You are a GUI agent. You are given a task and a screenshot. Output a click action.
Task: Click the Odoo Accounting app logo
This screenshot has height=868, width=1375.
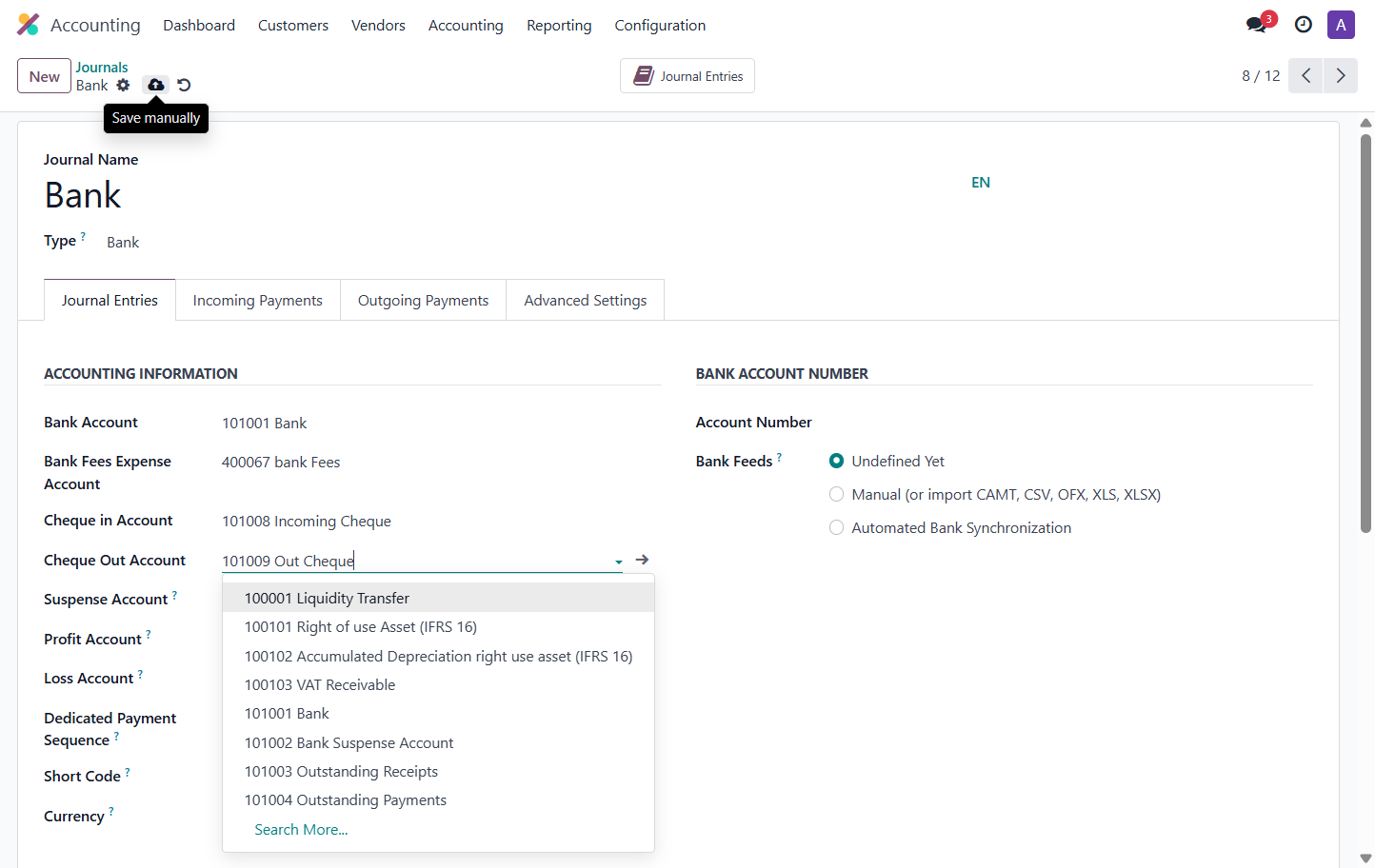(x=29, y=25)
